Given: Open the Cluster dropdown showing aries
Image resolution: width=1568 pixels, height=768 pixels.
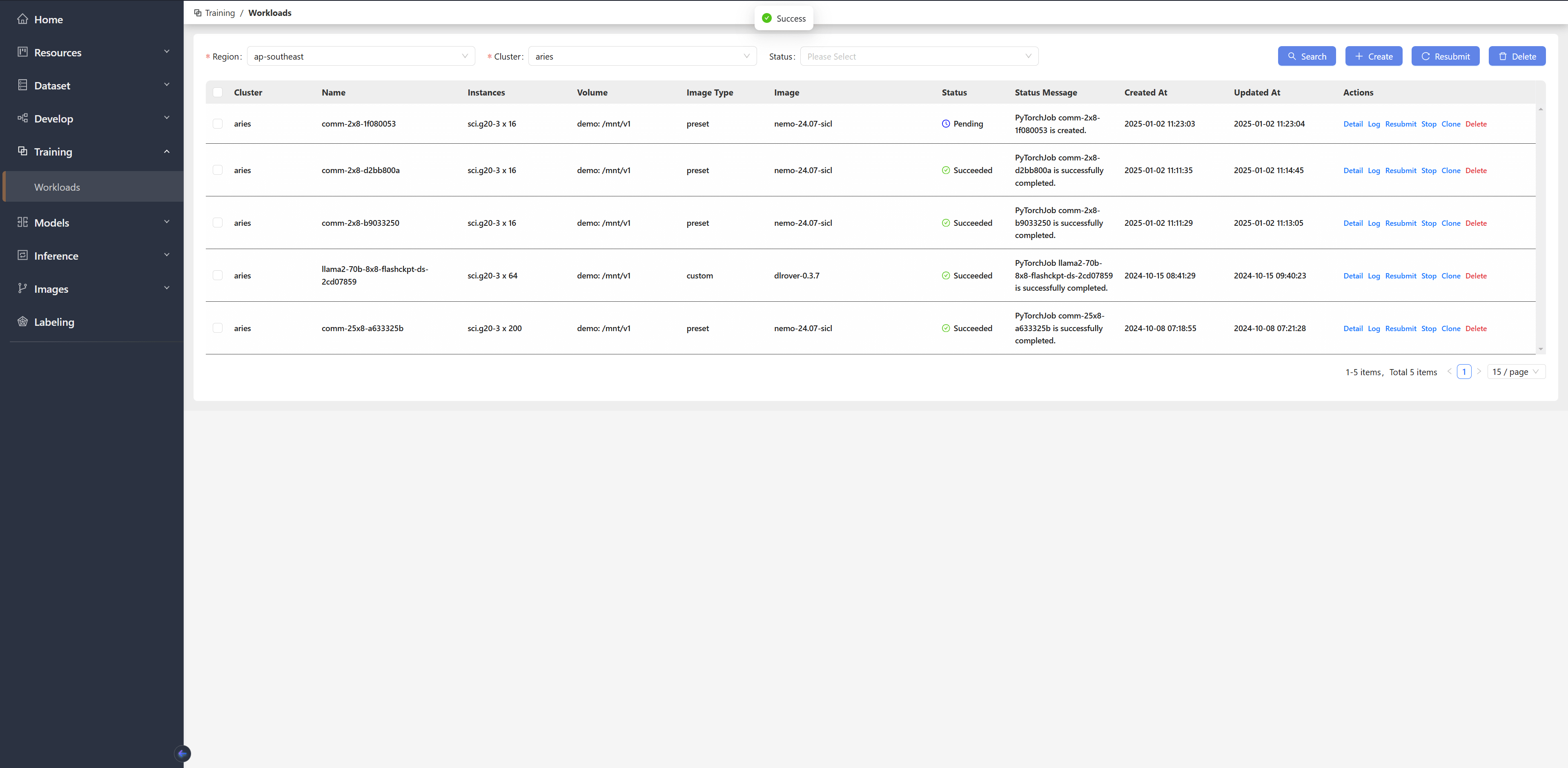Looking at the screenshot, I should pos(642,56).
